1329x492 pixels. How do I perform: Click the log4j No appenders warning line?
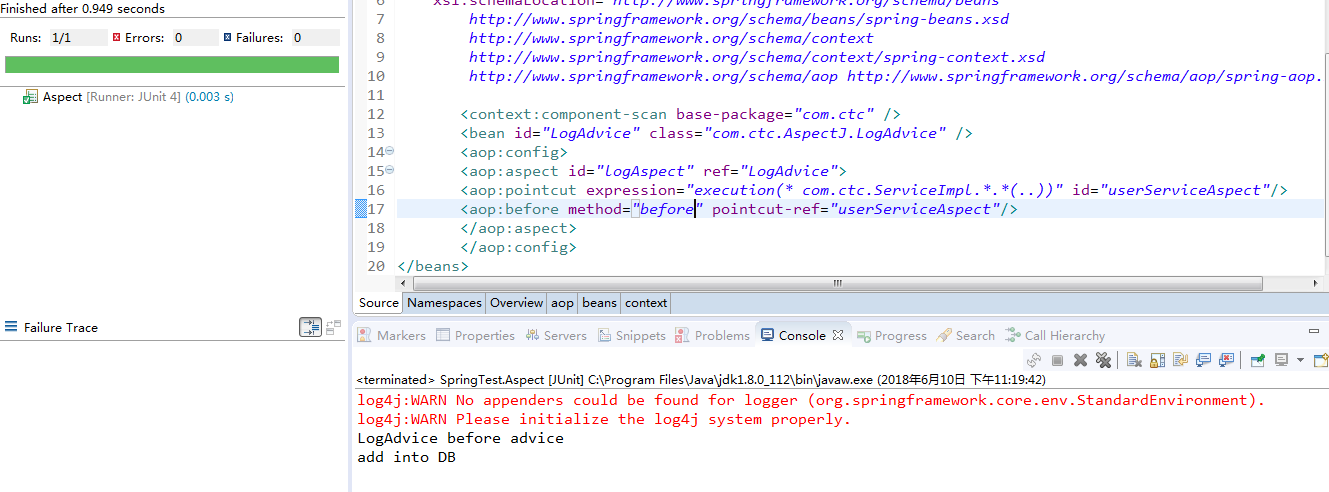click(811, 400)
